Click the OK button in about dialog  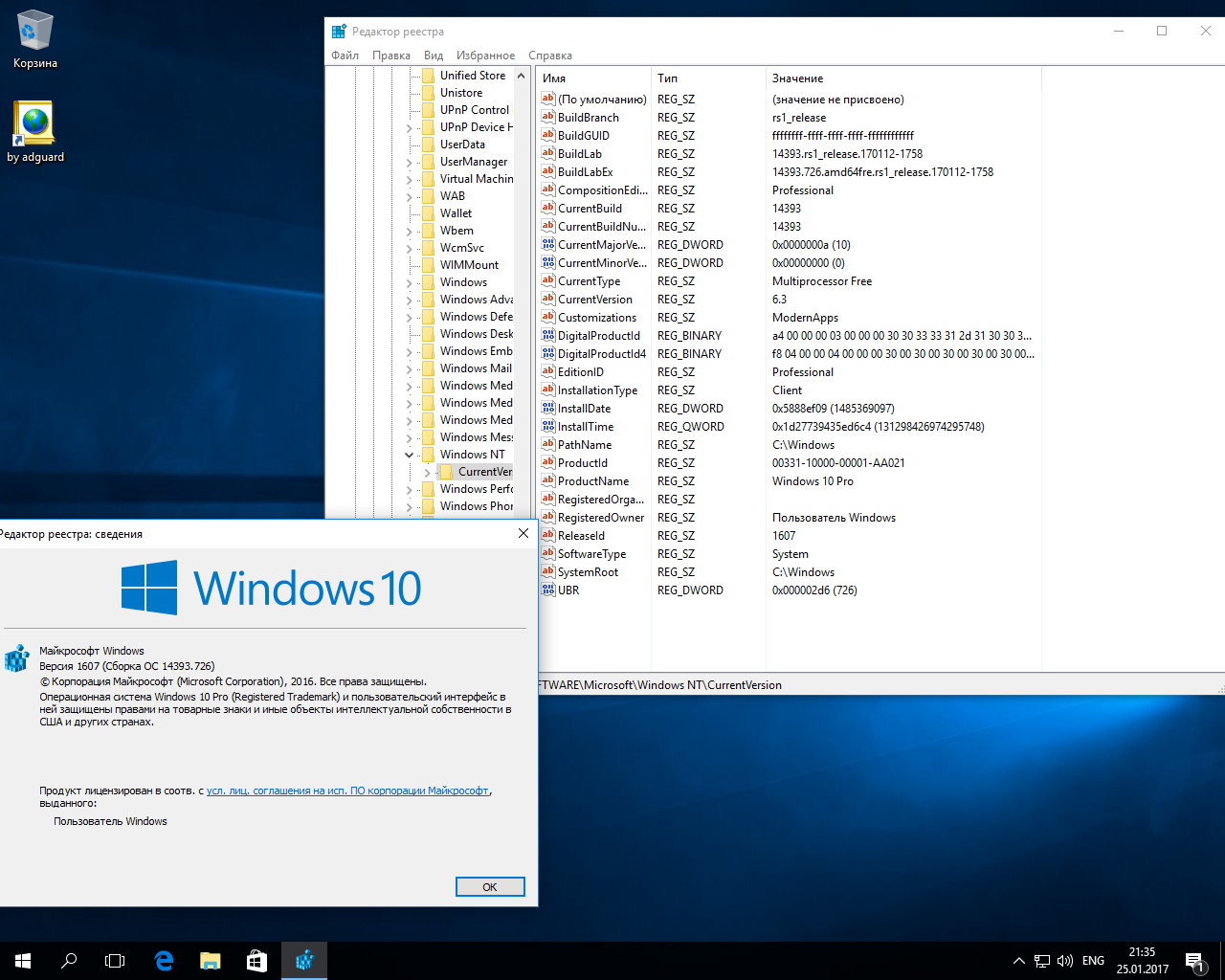click(x=490, y=887)
